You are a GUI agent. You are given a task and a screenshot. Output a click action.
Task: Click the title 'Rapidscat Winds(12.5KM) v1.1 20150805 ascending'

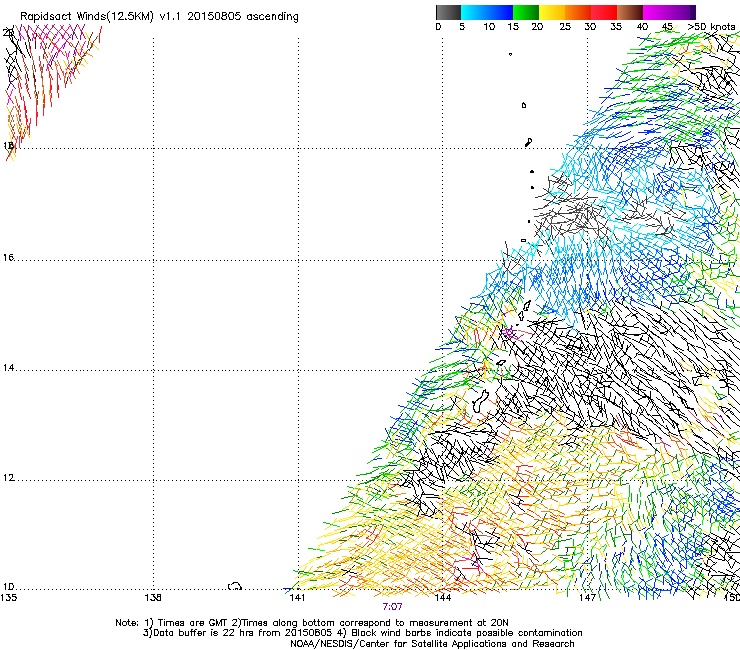[x=159, y=17]
